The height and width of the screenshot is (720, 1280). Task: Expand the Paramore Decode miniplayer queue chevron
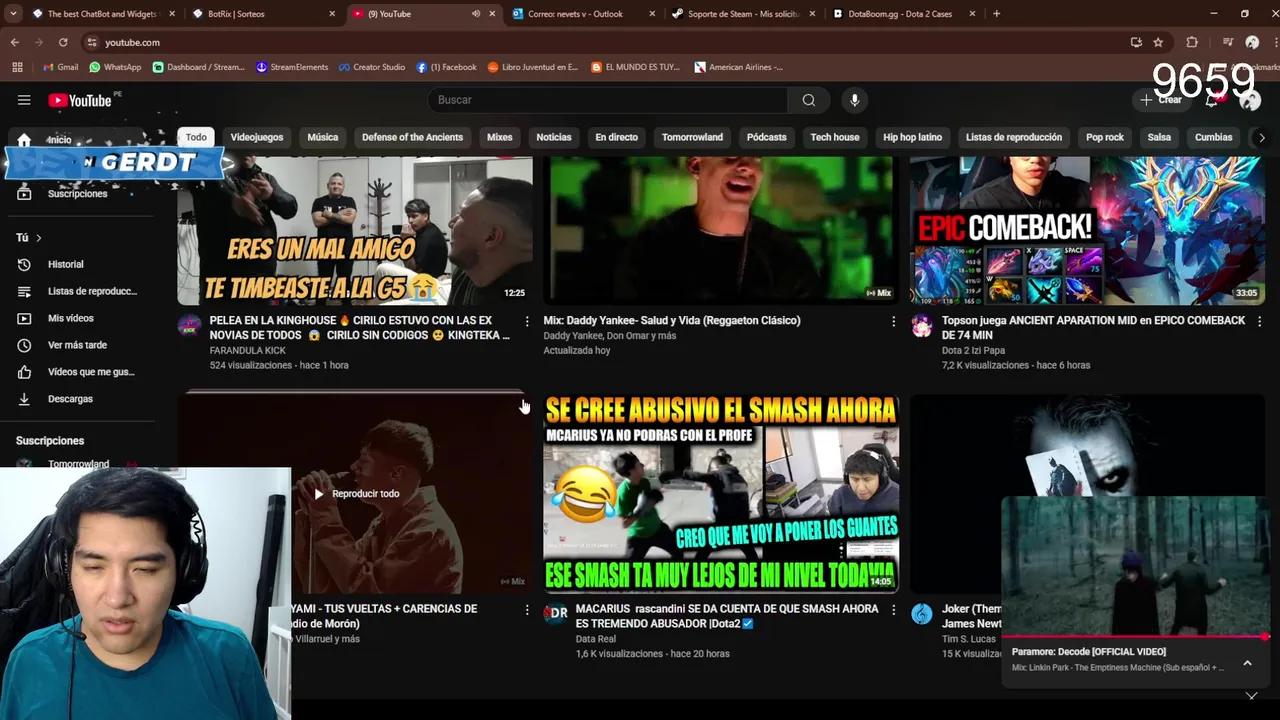(1247, 663)
